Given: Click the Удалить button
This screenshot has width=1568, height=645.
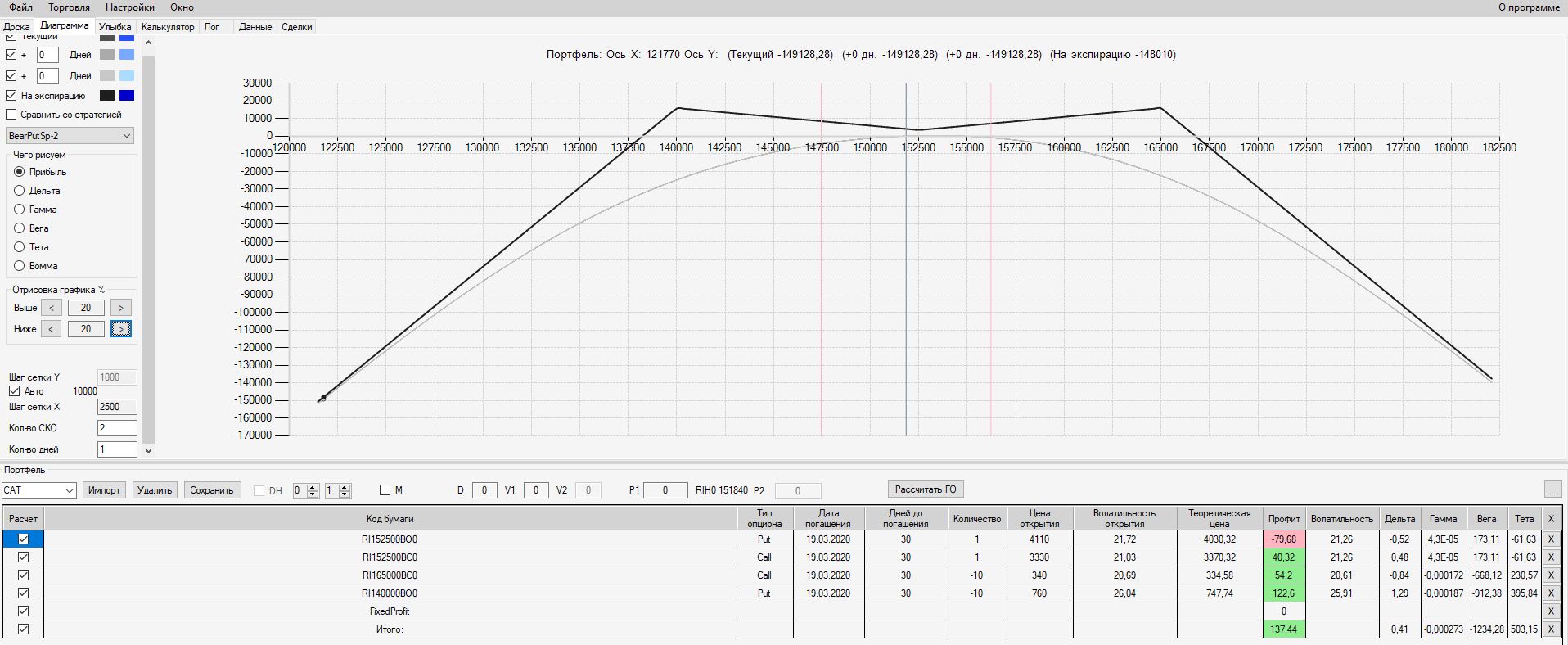Looking at the screenshot, I should [x=155, y=490].
